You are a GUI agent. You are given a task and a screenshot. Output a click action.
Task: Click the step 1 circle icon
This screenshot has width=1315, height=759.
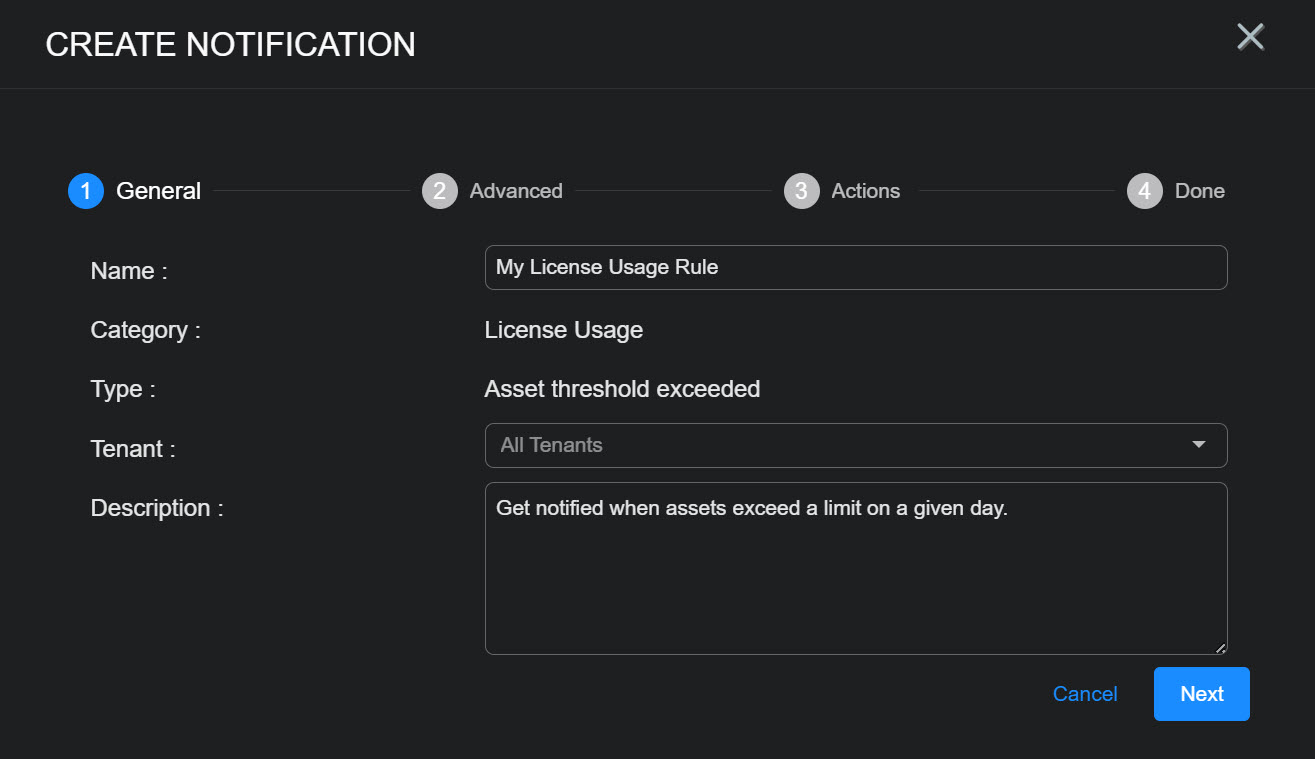tap(86, 191)
